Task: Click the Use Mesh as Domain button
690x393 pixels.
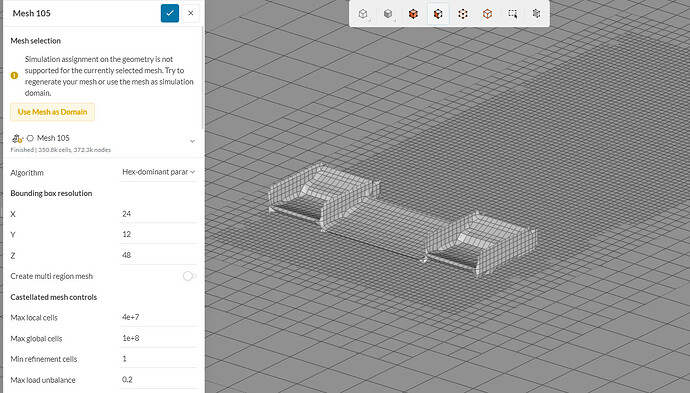Action: coord(52,112)
